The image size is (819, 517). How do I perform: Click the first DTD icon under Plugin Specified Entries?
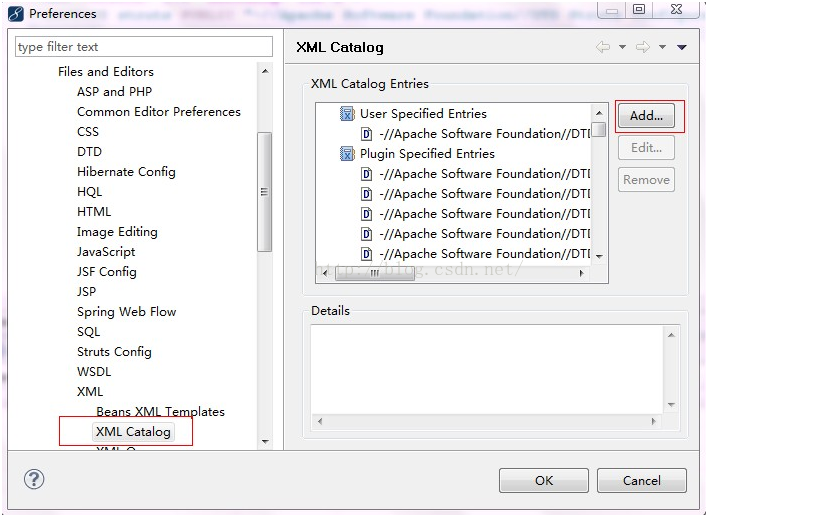(367, 174)
